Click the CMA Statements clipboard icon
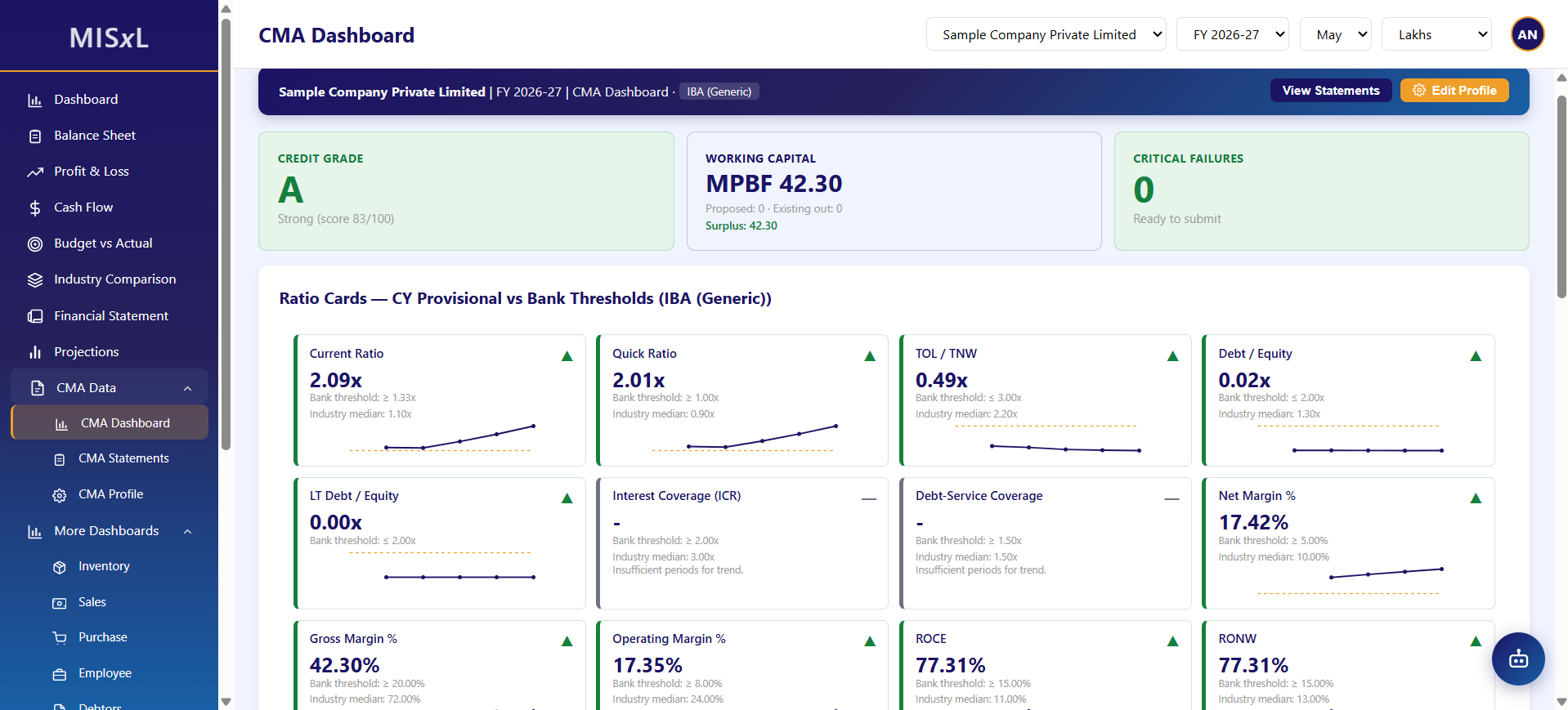Image resolution: width=1568 pixels, height=710 pixels. [x=60, y=460]
